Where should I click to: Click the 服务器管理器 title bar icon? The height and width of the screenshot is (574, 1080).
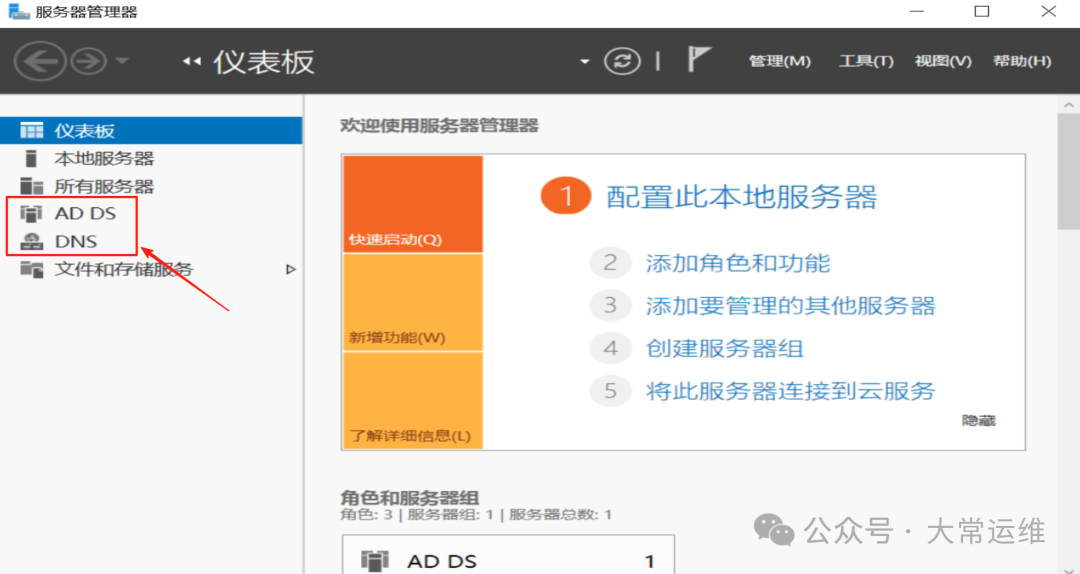(19, 12)
